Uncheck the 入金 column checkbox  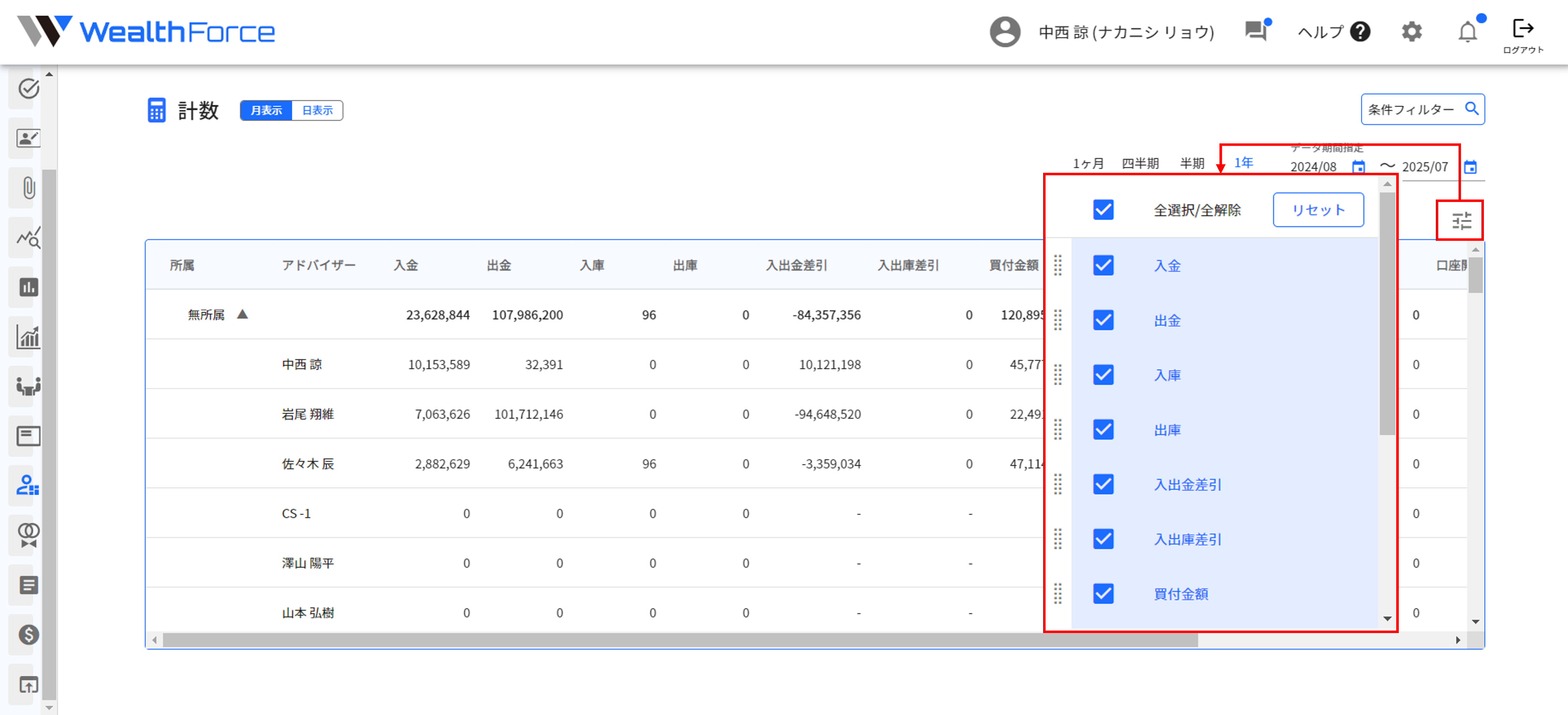click(x=1103, y=265)
